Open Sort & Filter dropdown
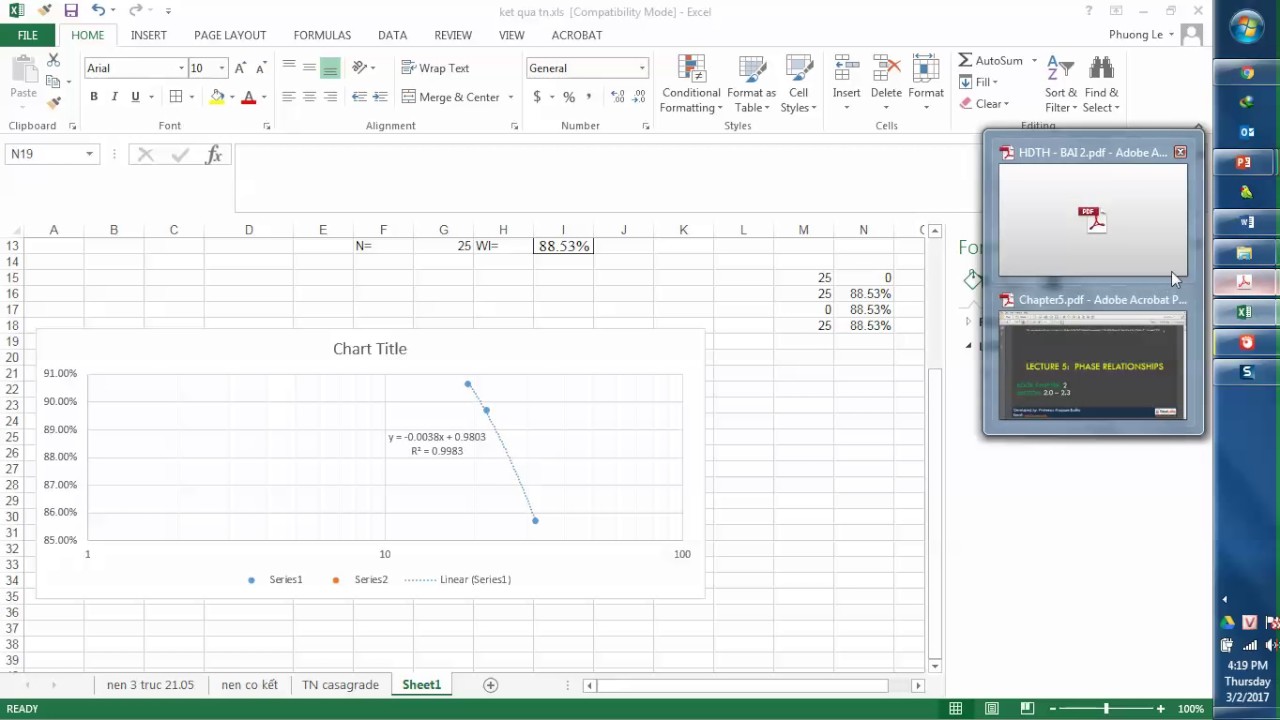 click(1061, 84)
